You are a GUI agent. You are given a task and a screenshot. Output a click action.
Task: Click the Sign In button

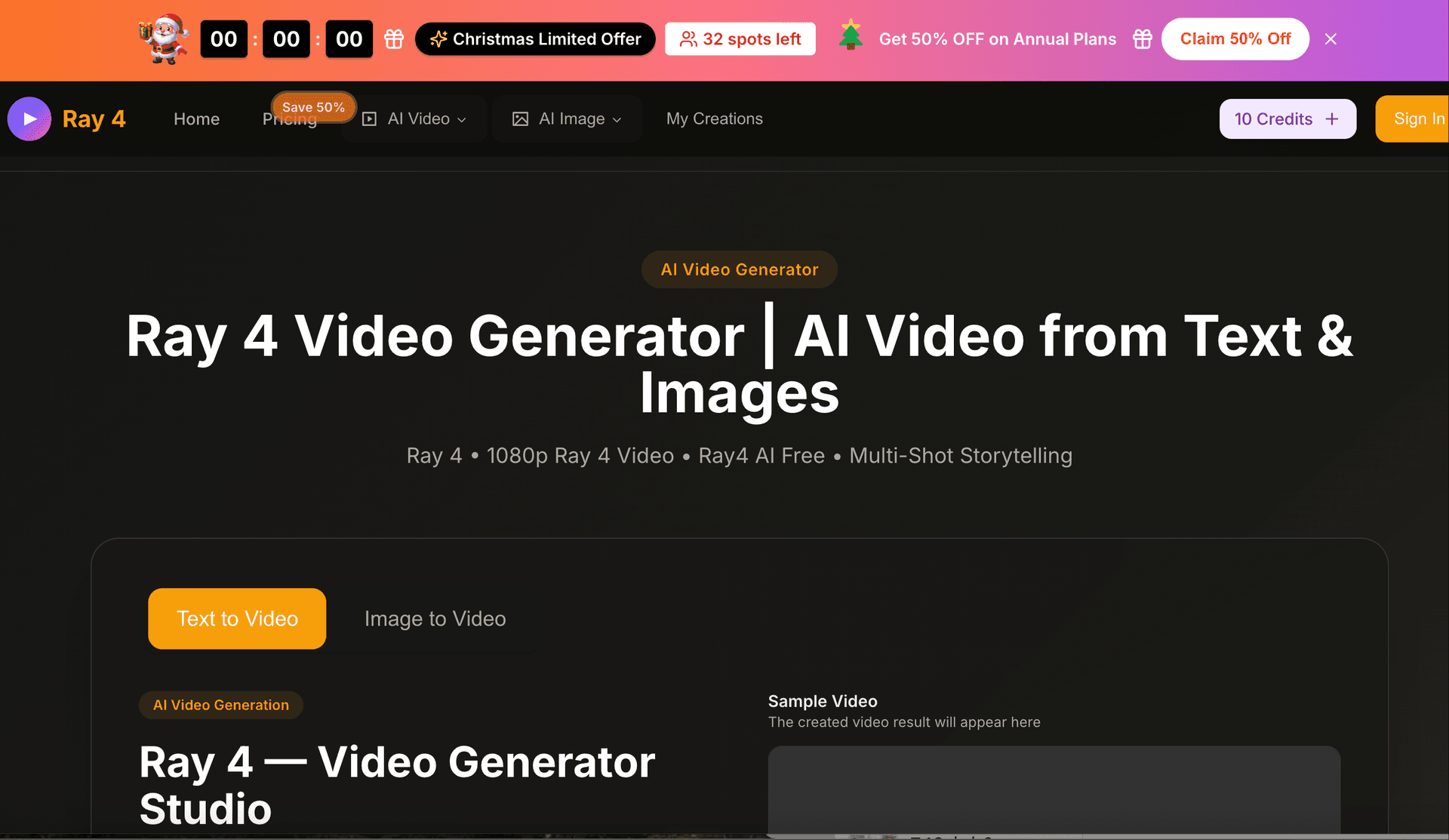tap(1417, 119)
